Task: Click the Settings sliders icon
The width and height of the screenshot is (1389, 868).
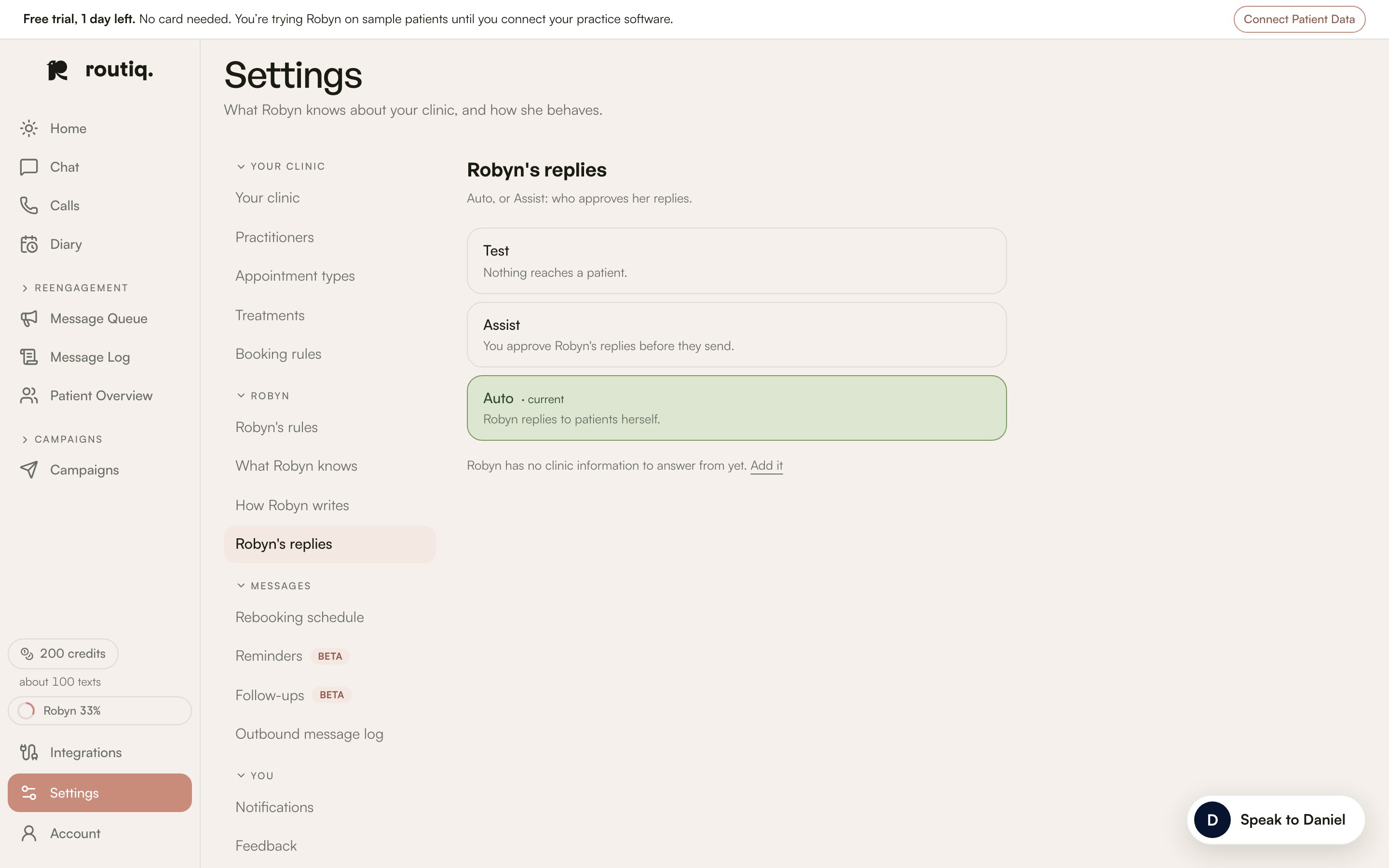Action: 29,793
